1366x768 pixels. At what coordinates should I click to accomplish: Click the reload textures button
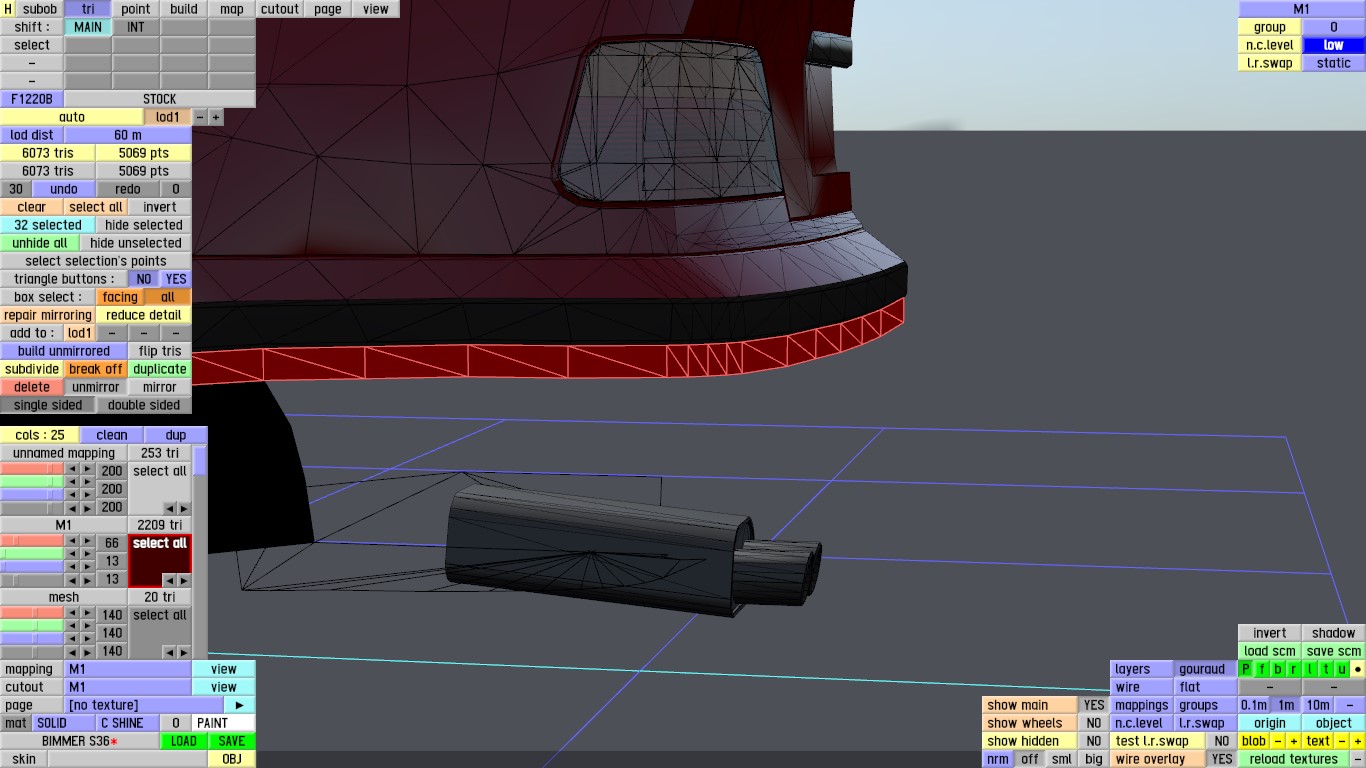(1294, 759)
